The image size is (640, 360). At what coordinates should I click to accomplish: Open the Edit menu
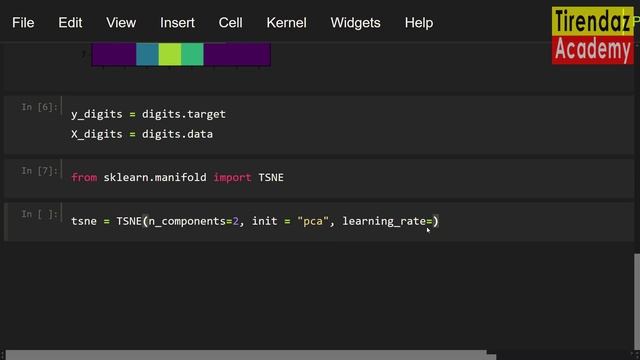[x=70, y=23]
